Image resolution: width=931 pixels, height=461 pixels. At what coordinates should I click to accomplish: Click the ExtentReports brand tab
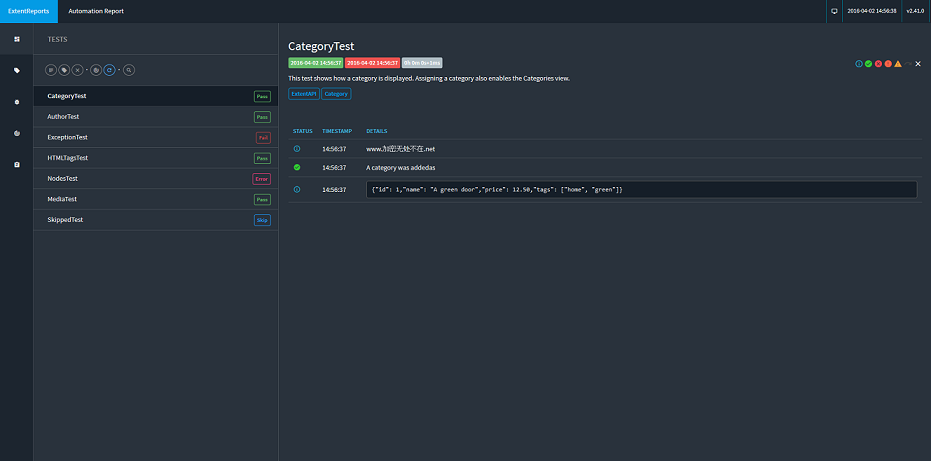coord(28,11)
